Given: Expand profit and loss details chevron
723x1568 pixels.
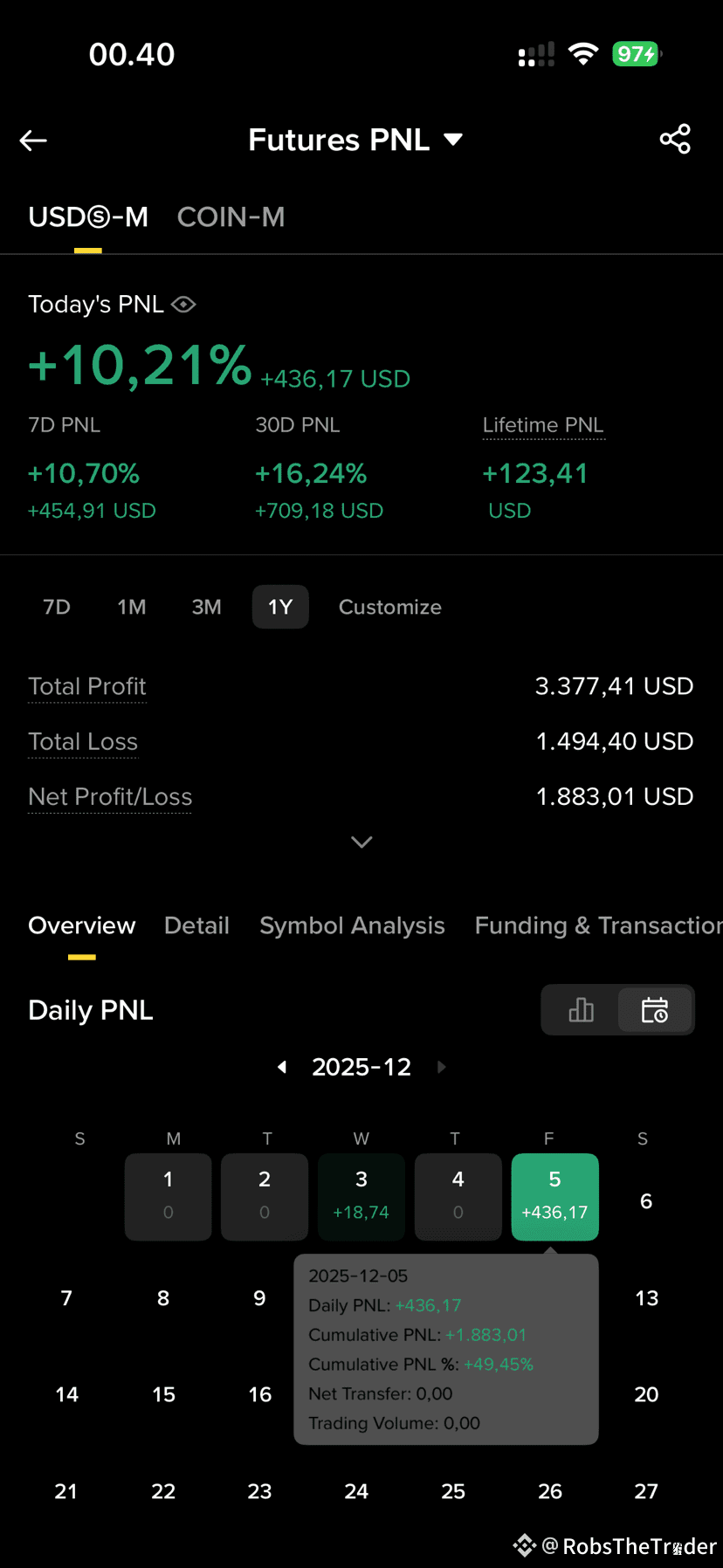Looking at the screenshot, I should (x=361, y=842).
